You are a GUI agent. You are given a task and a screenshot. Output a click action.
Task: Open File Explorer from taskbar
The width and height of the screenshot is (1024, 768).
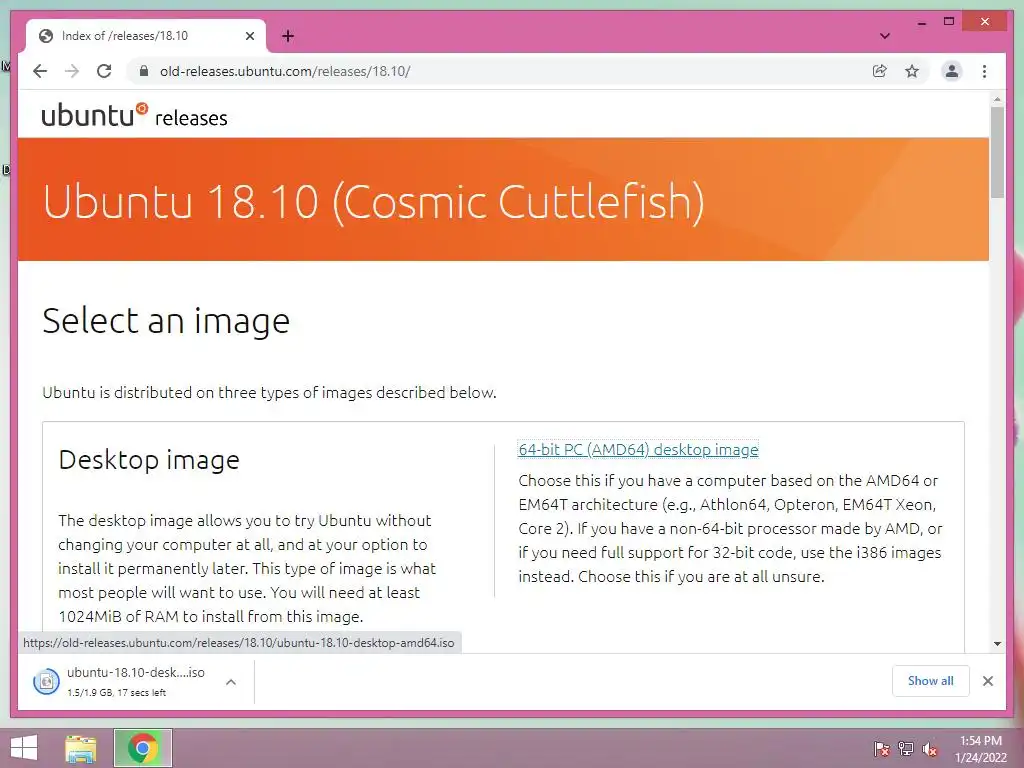tap(80, 748)
